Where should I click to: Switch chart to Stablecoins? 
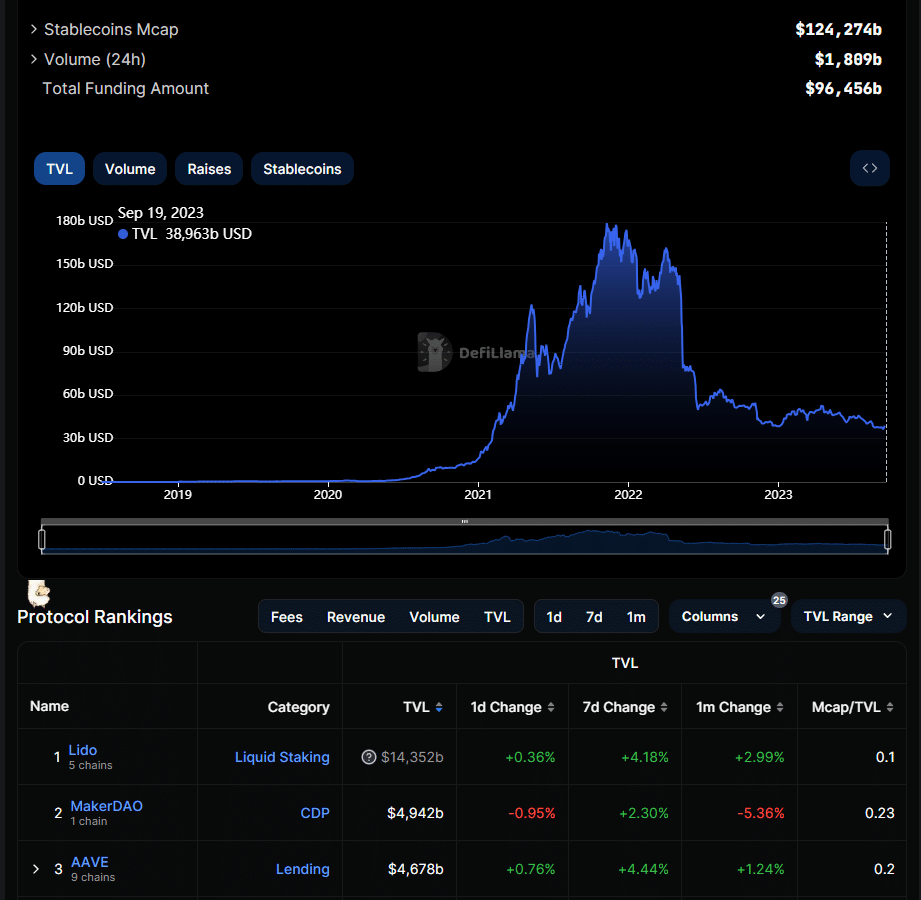(x=302, y=169)
